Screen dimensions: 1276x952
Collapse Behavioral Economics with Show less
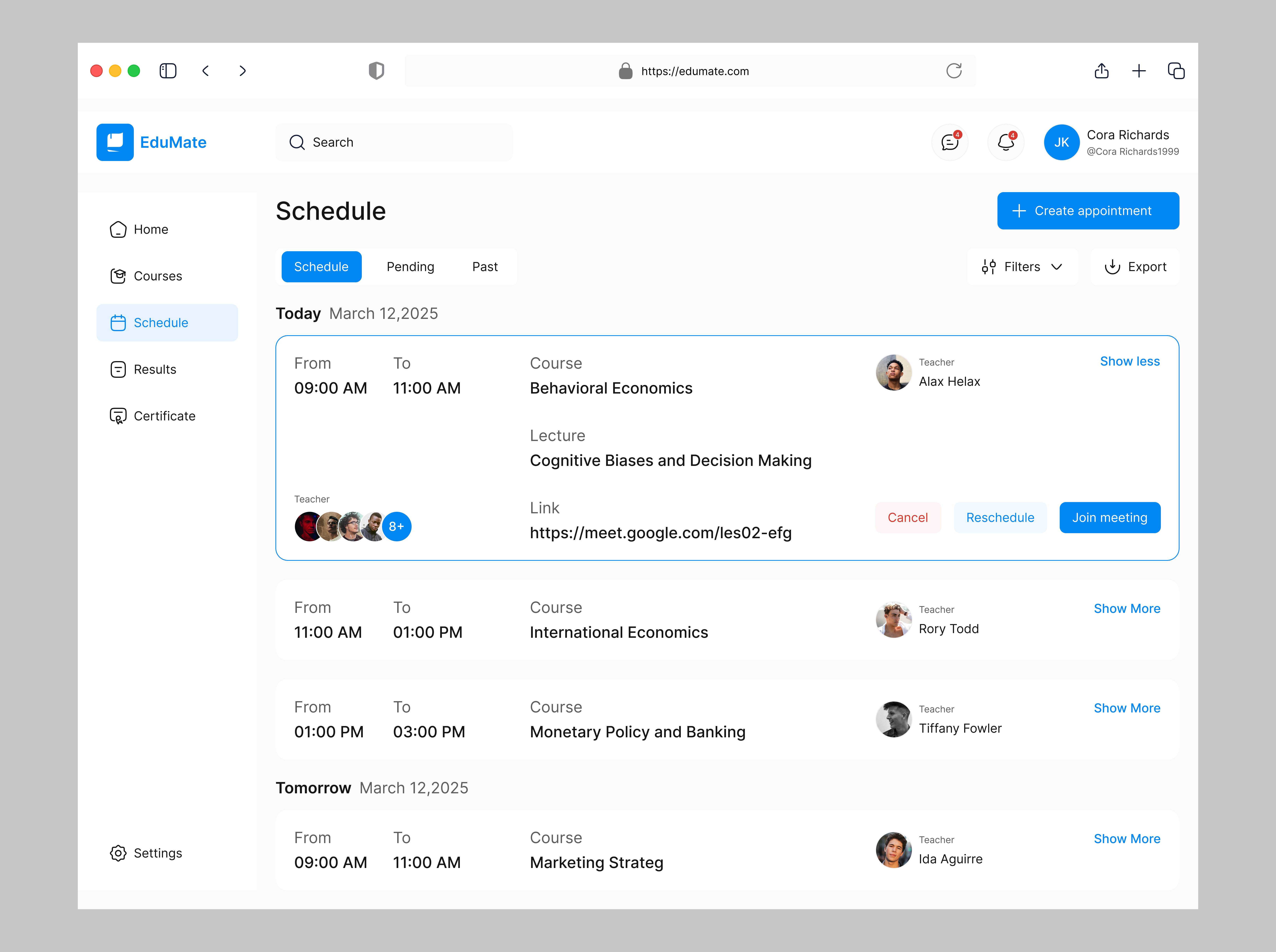pyautogui.click(x=1130, y=361)
